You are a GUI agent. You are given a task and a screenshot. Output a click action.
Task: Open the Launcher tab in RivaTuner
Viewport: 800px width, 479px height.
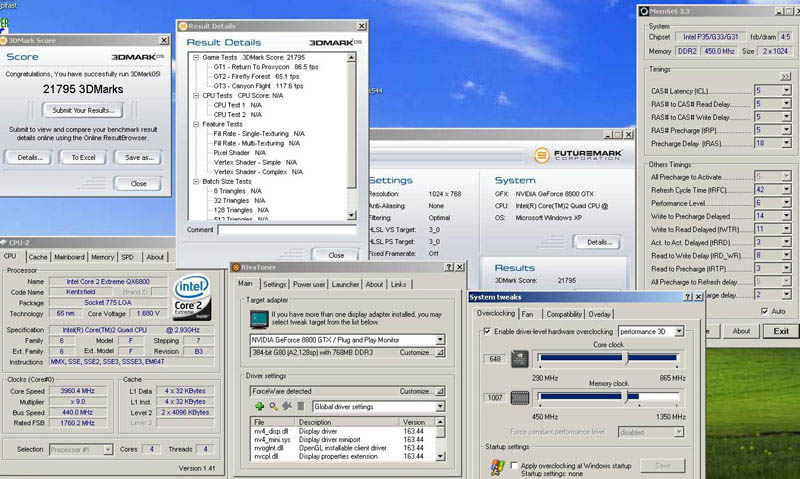tap(345, 284)
